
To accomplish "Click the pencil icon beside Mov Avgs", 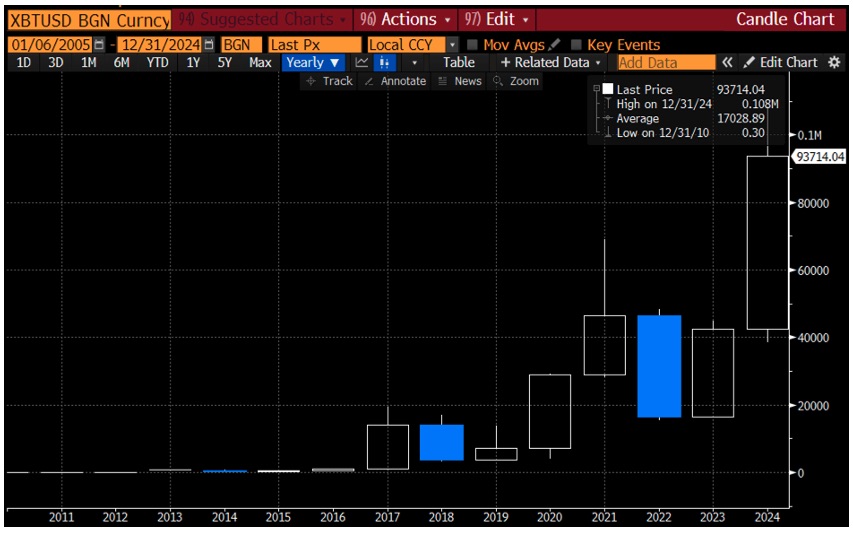I will pyautogui.click(x=554, y=45).
